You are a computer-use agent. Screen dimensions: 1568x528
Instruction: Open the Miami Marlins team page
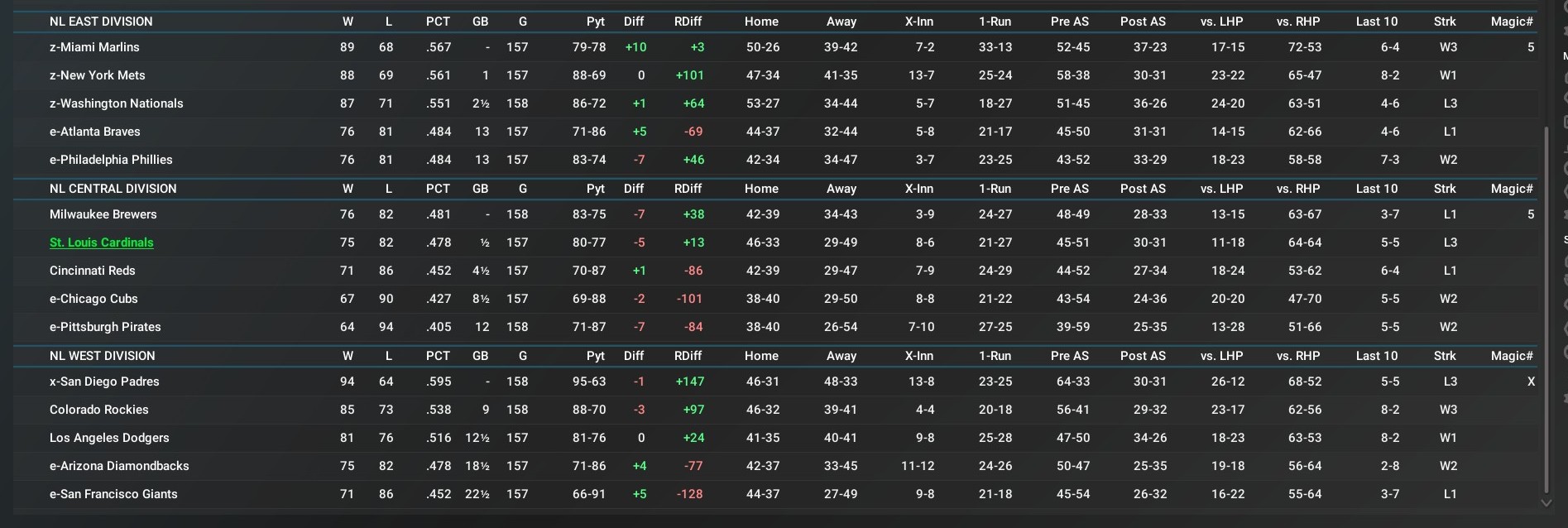(94, 47)
